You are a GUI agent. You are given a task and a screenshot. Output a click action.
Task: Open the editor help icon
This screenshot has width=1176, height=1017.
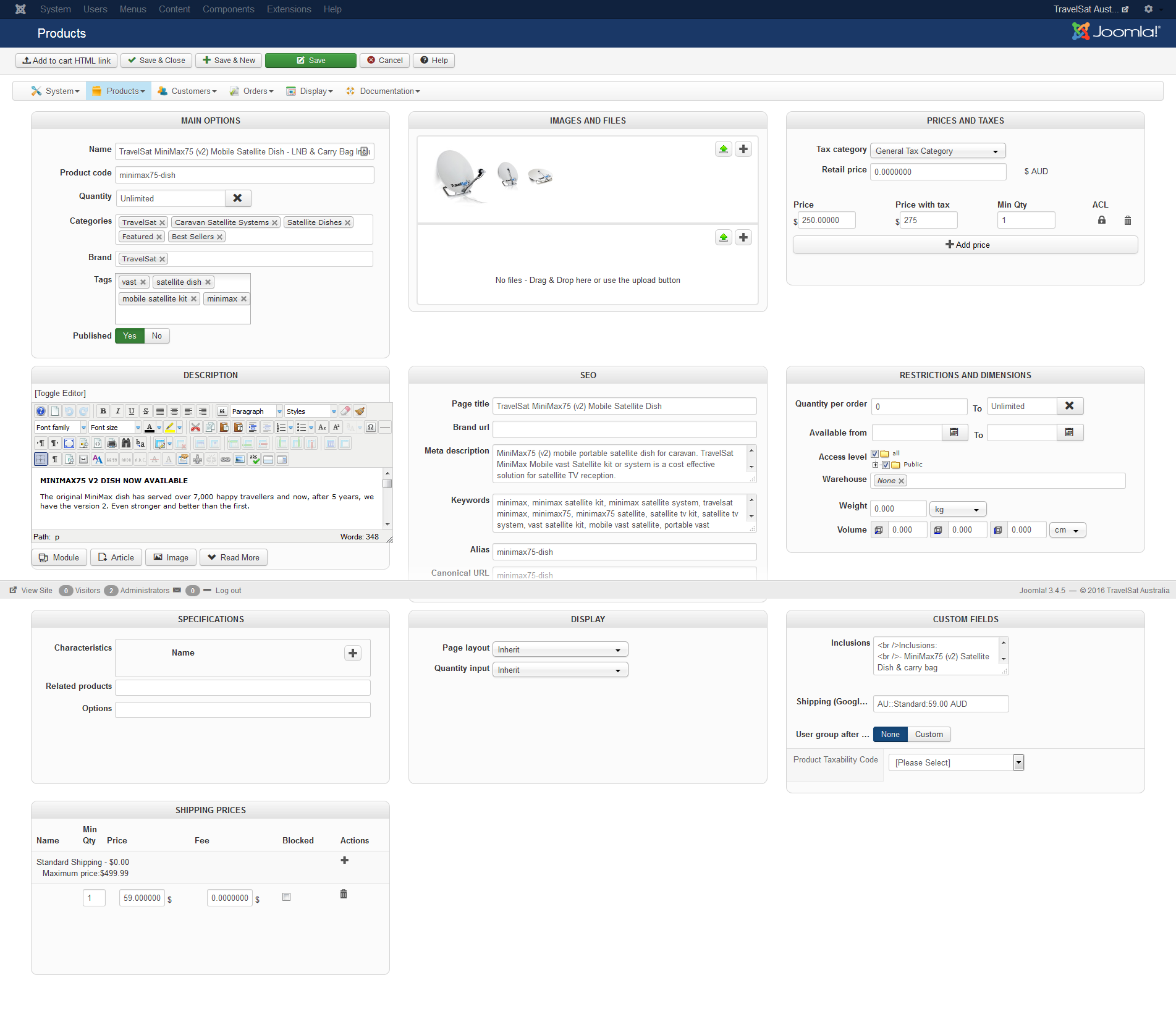tap(41, 411)
